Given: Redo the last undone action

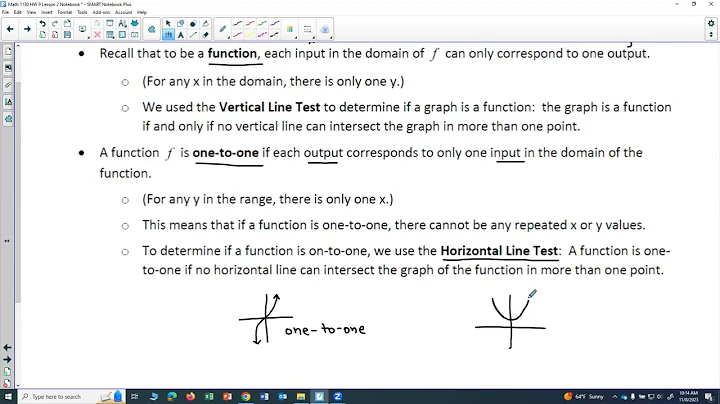Looking at the screenshot, I should [55, 23].
